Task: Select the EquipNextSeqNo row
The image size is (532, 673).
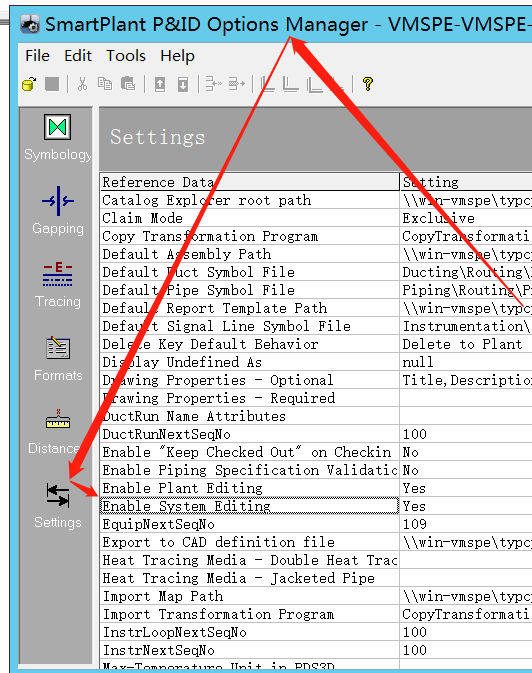Action: 249,524
